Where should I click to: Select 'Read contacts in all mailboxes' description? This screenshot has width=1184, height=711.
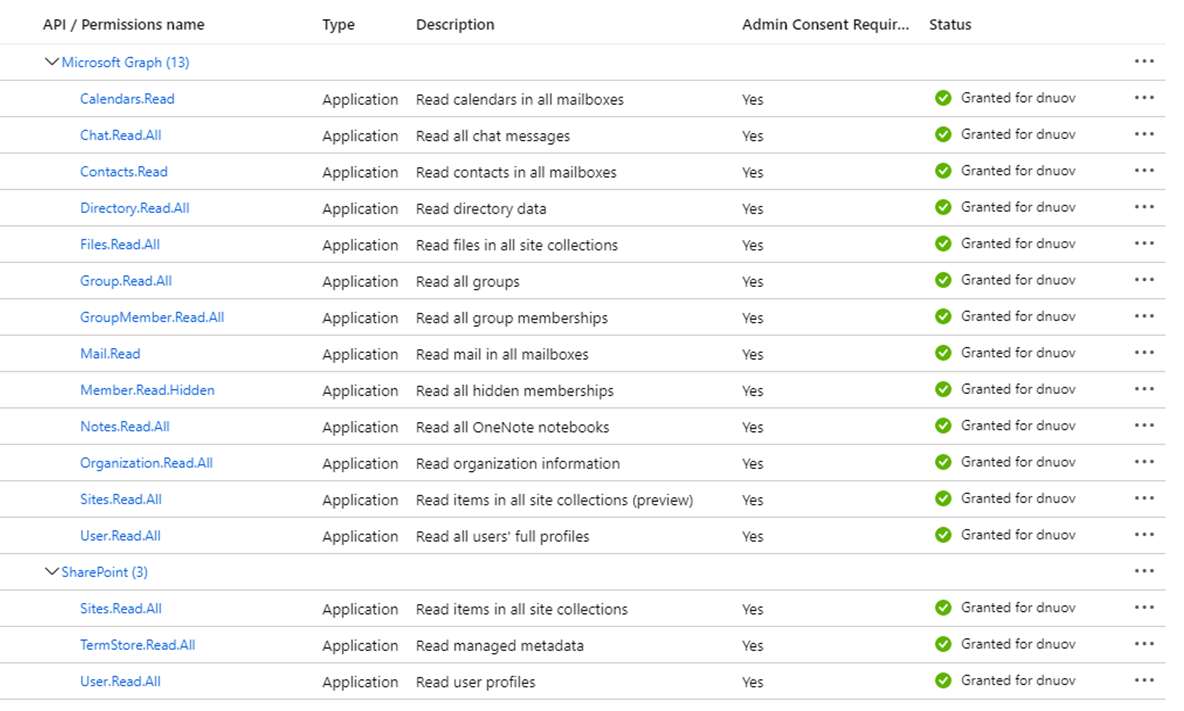pyautogui.click(x=516, y=172)
